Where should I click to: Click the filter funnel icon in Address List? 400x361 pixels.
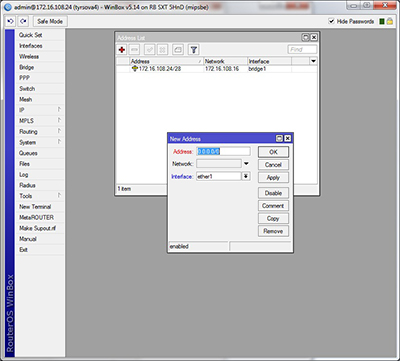(x=194, y=50)
